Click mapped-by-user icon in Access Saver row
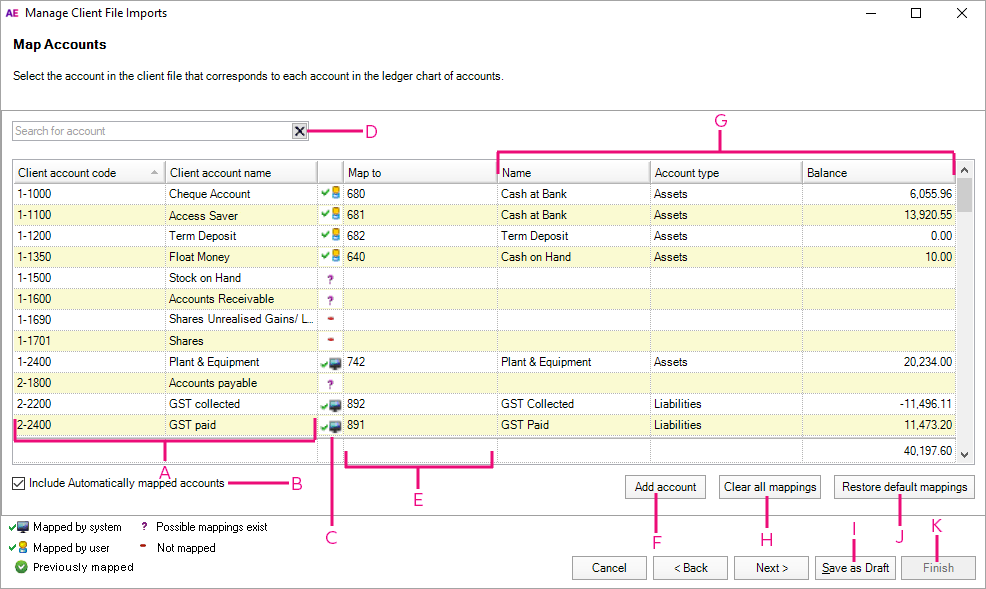This screenshot has width=986, height=589. click(330, 214)
